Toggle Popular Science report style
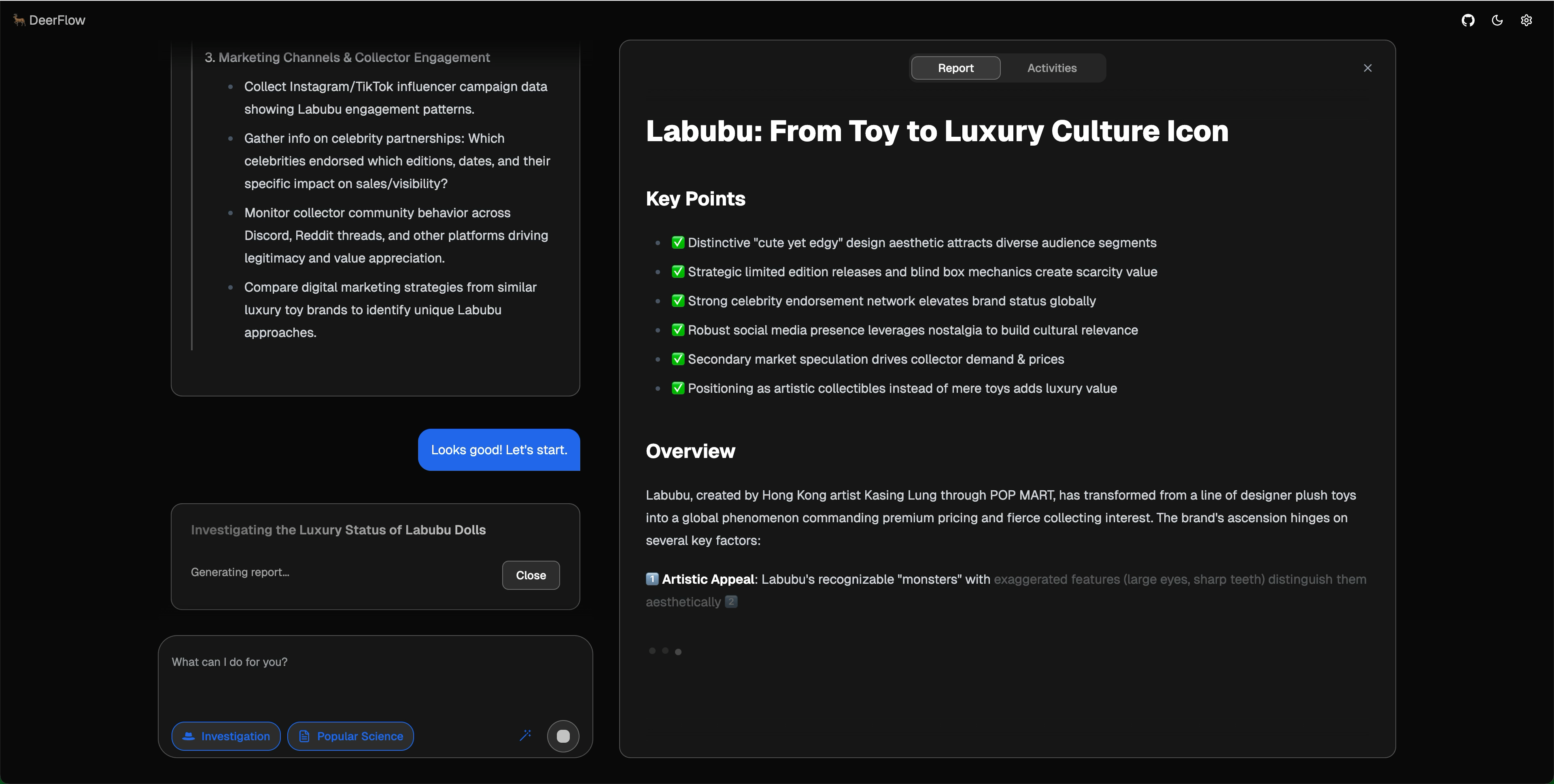1554x784 pixels. (x=350, y=736)
